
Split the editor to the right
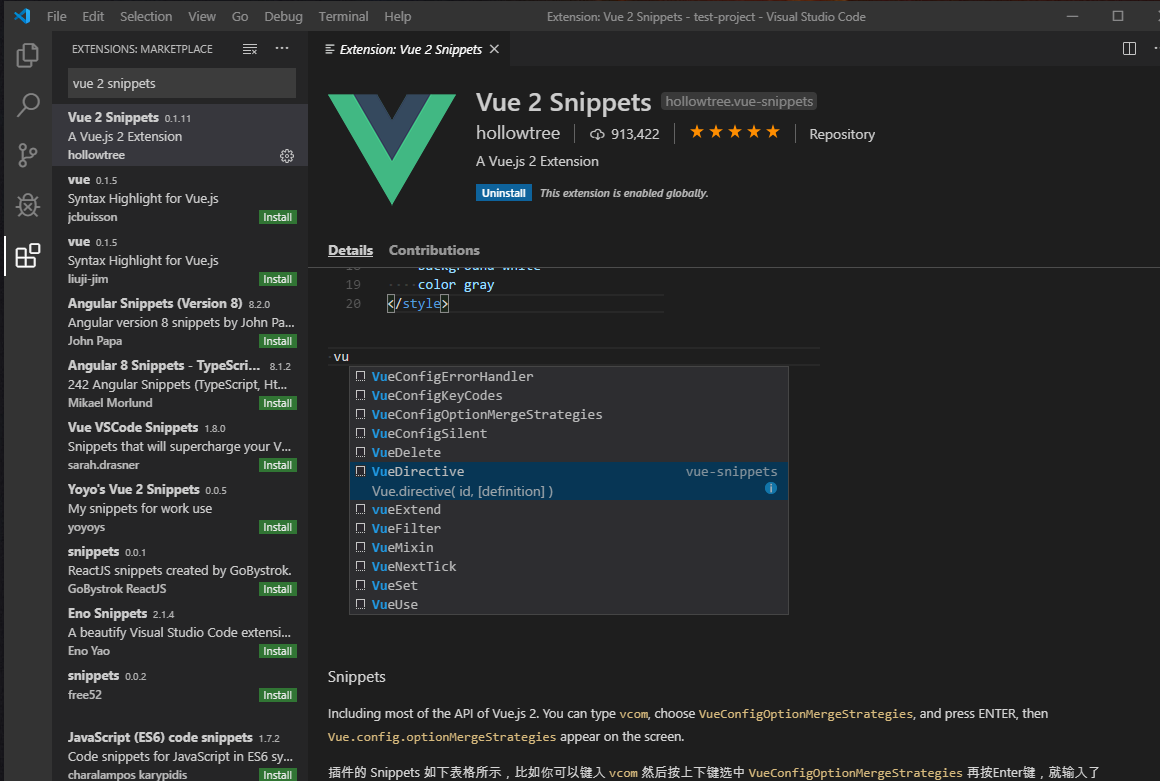(1129, 49)
